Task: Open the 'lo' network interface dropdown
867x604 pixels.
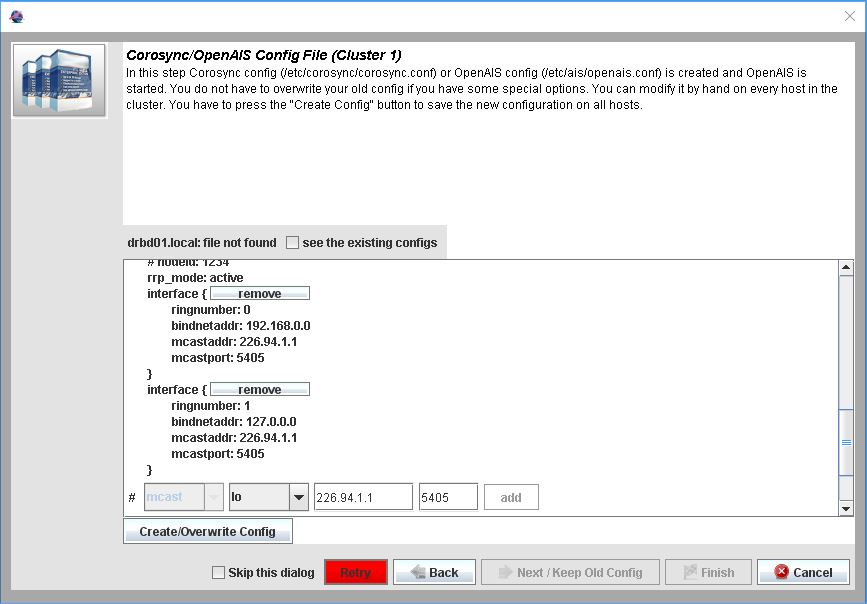Action: tap(269, 497)
